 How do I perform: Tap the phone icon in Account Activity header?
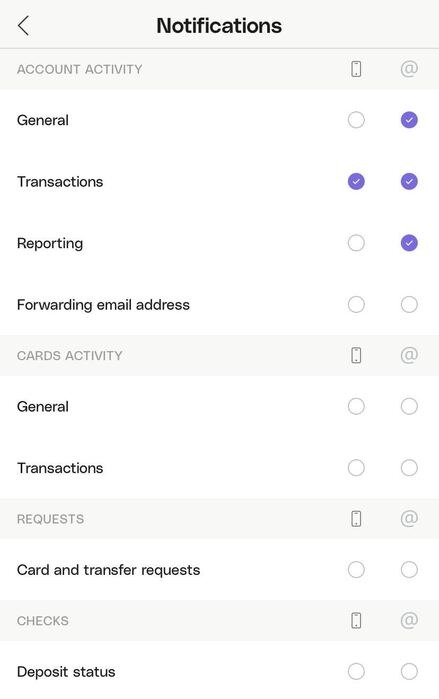click(356, 69)
